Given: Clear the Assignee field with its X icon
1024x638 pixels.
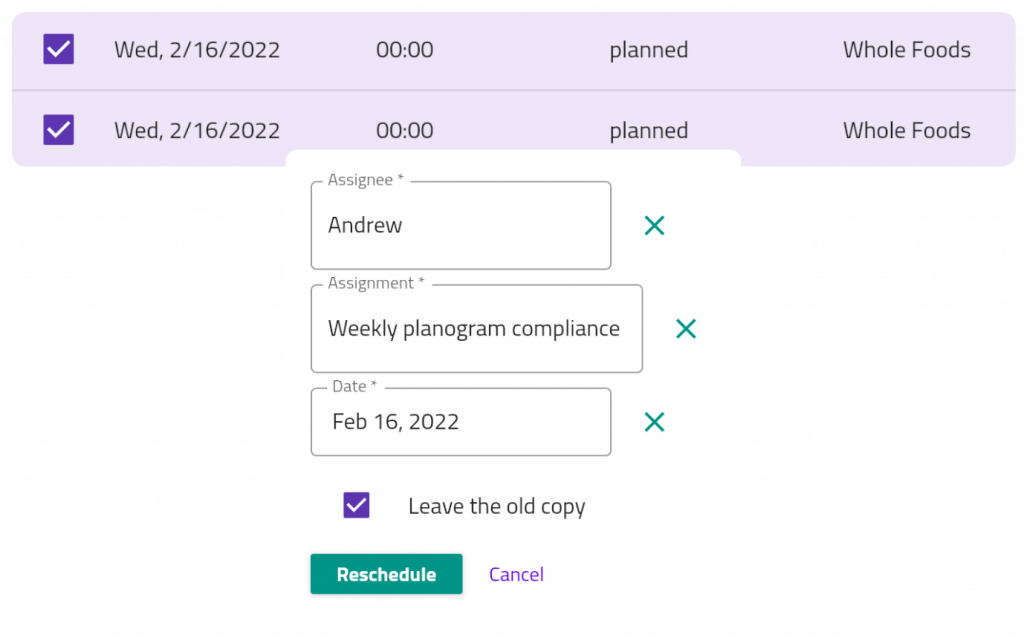Looking at the screenshot, I should pos(655,225).
